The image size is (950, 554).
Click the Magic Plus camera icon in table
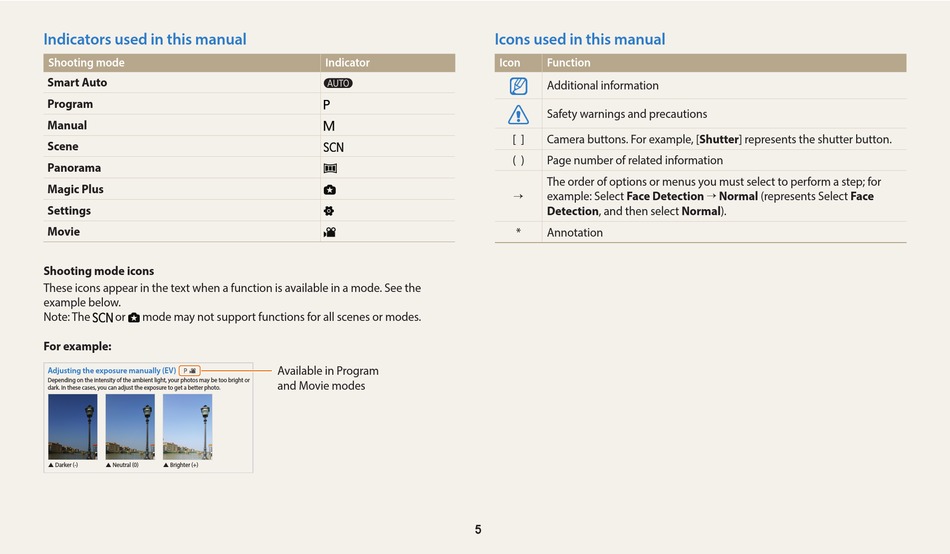(330, 190)
